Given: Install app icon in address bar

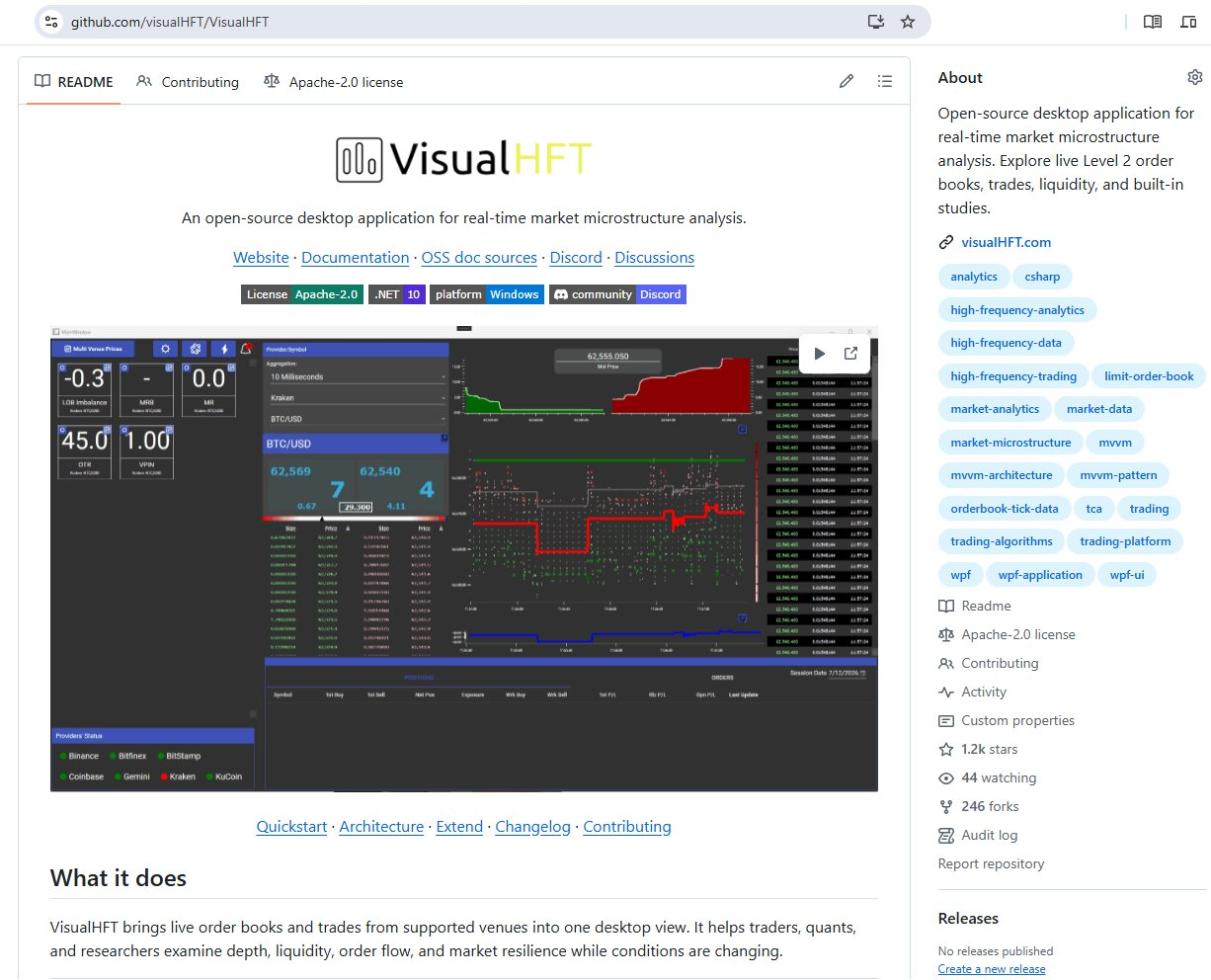Looking at the screenshot, I should [875, 22].
